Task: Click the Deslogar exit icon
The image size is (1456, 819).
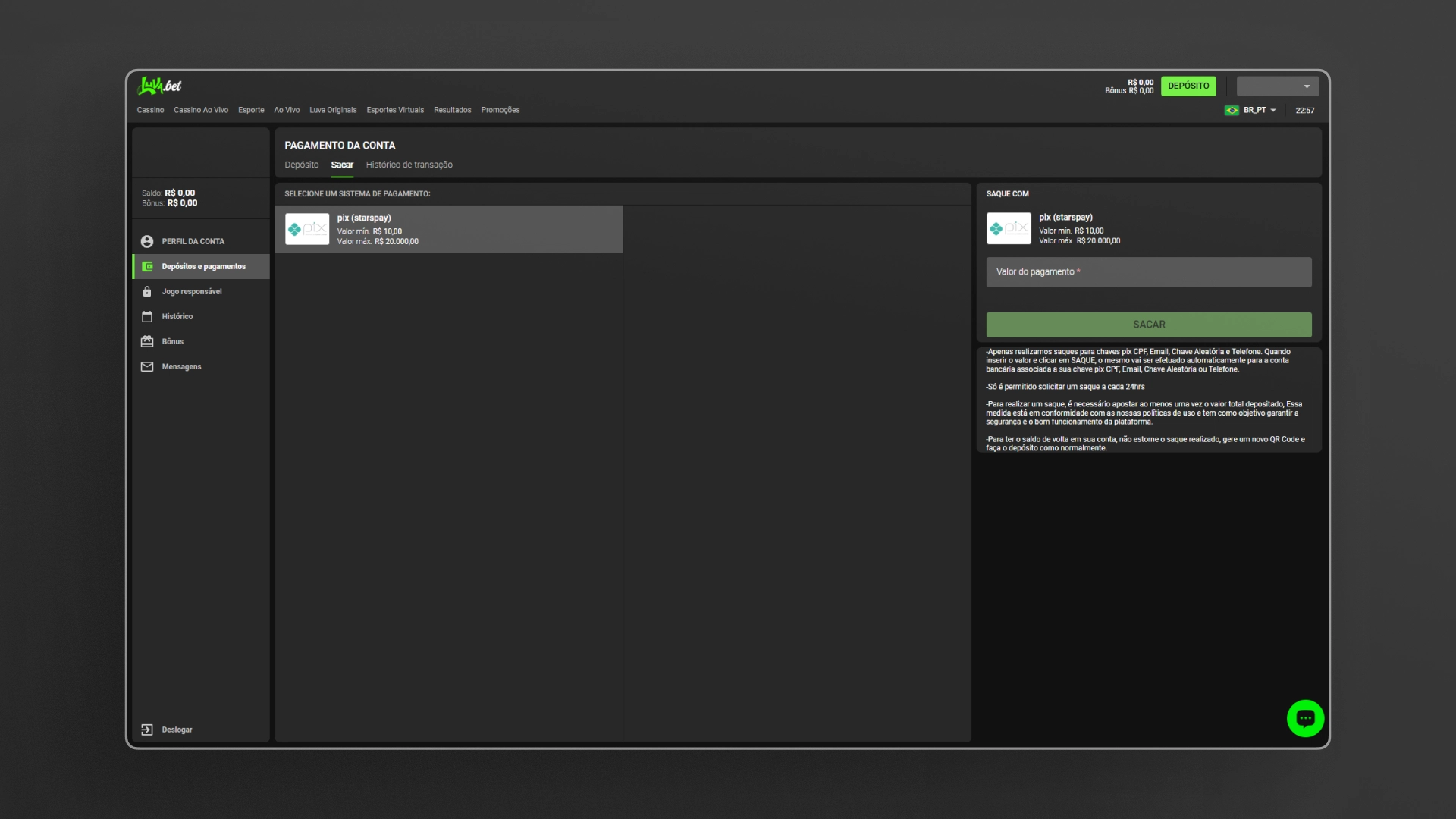Action: [x=147, y=730]
